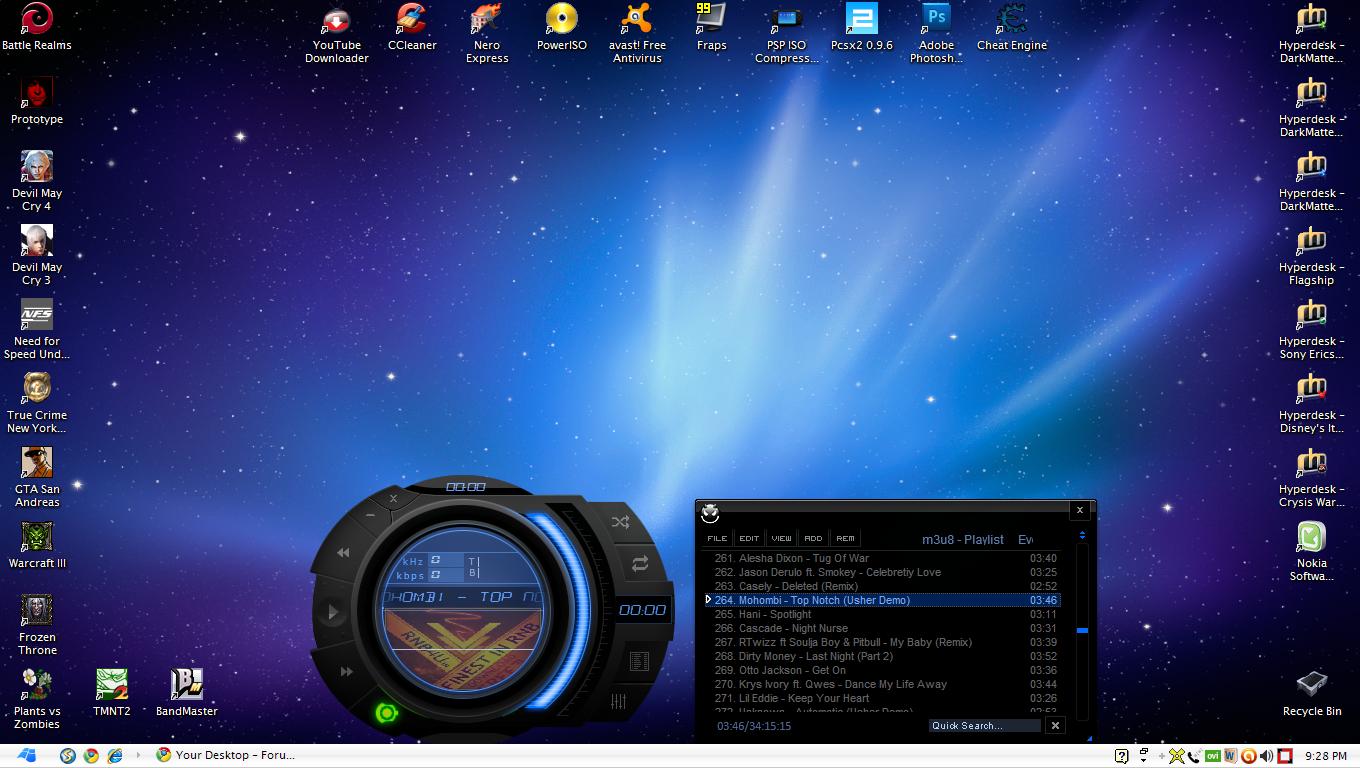Click the Quick Search field
Viewport: 1360px width, 768px height.
[x=985, y=726]
